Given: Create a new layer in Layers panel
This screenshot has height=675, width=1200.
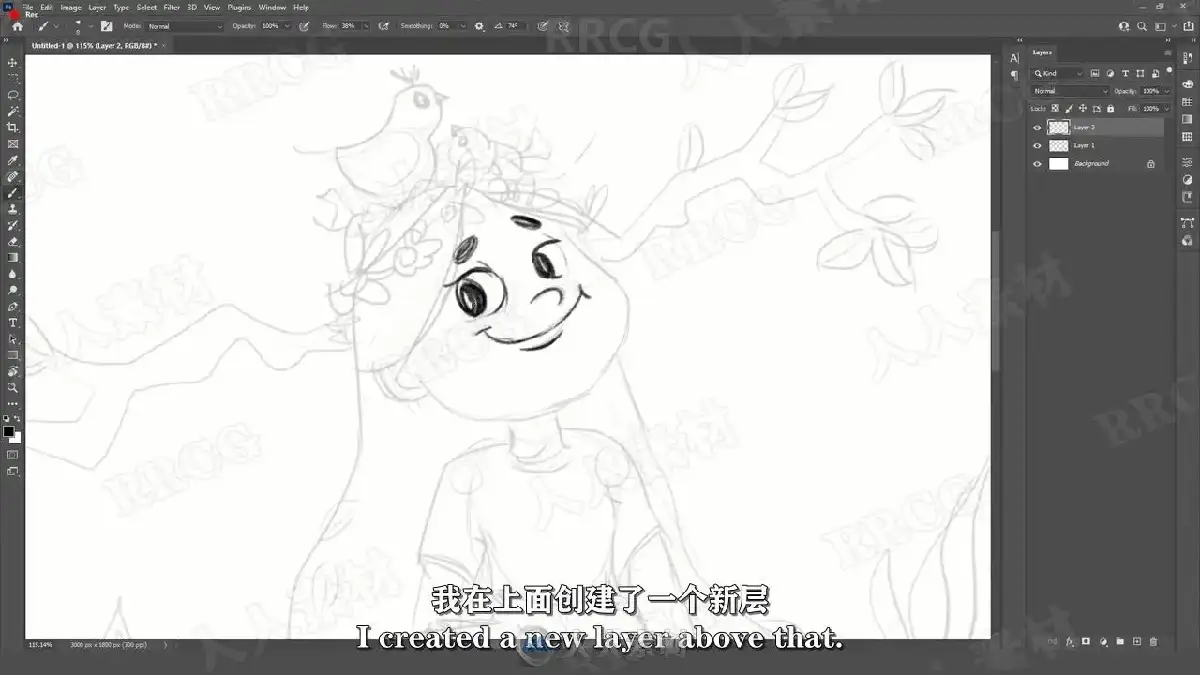Looking at the screenshot, I should coord(1137,641).
